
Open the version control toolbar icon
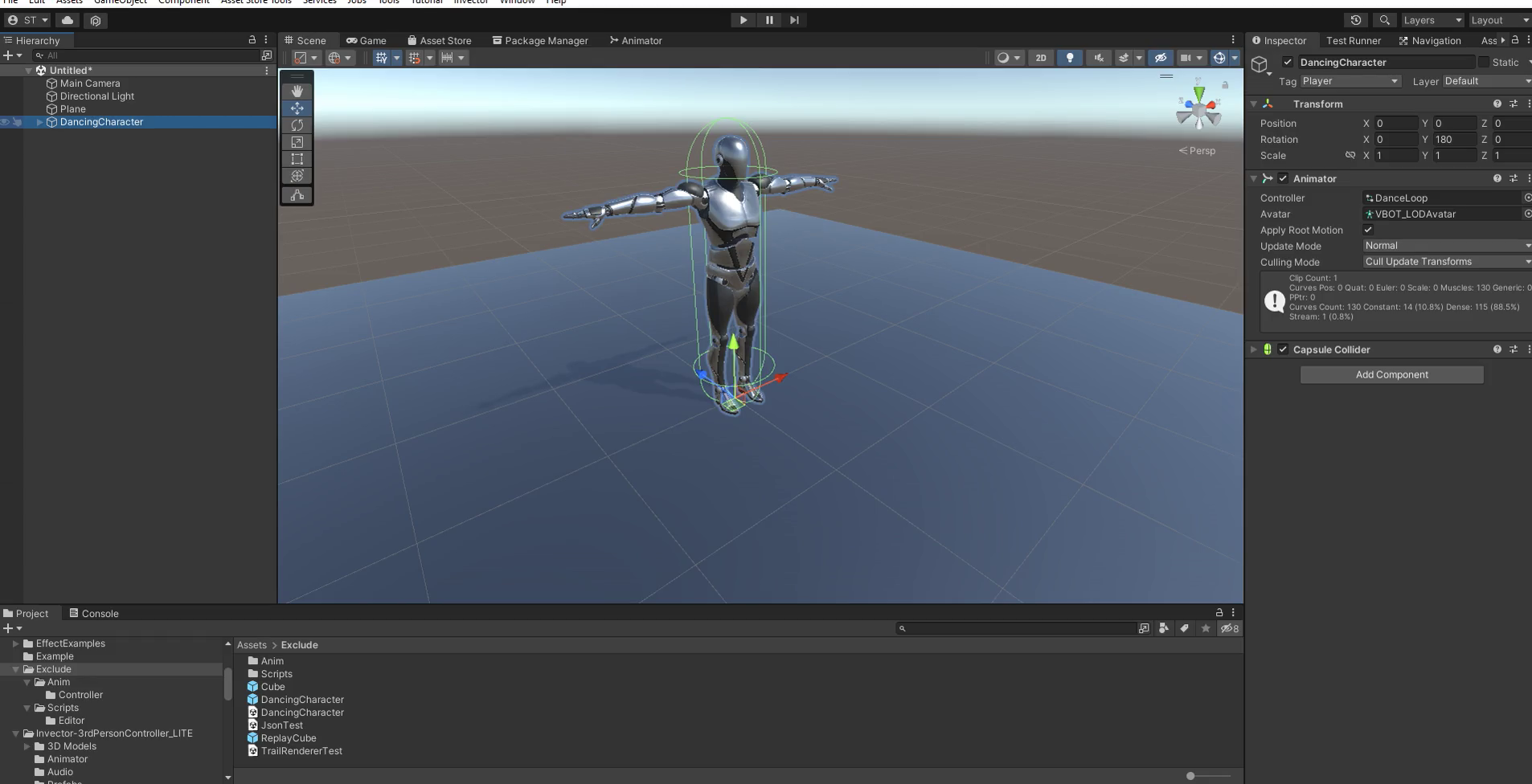[96, 20]
